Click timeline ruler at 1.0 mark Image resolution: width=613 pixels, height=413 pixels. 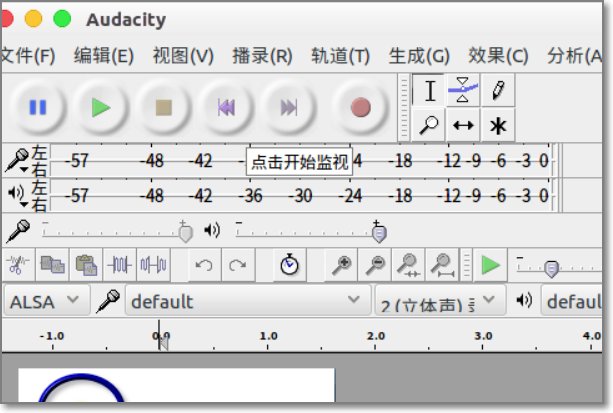[x=268, y=336]
